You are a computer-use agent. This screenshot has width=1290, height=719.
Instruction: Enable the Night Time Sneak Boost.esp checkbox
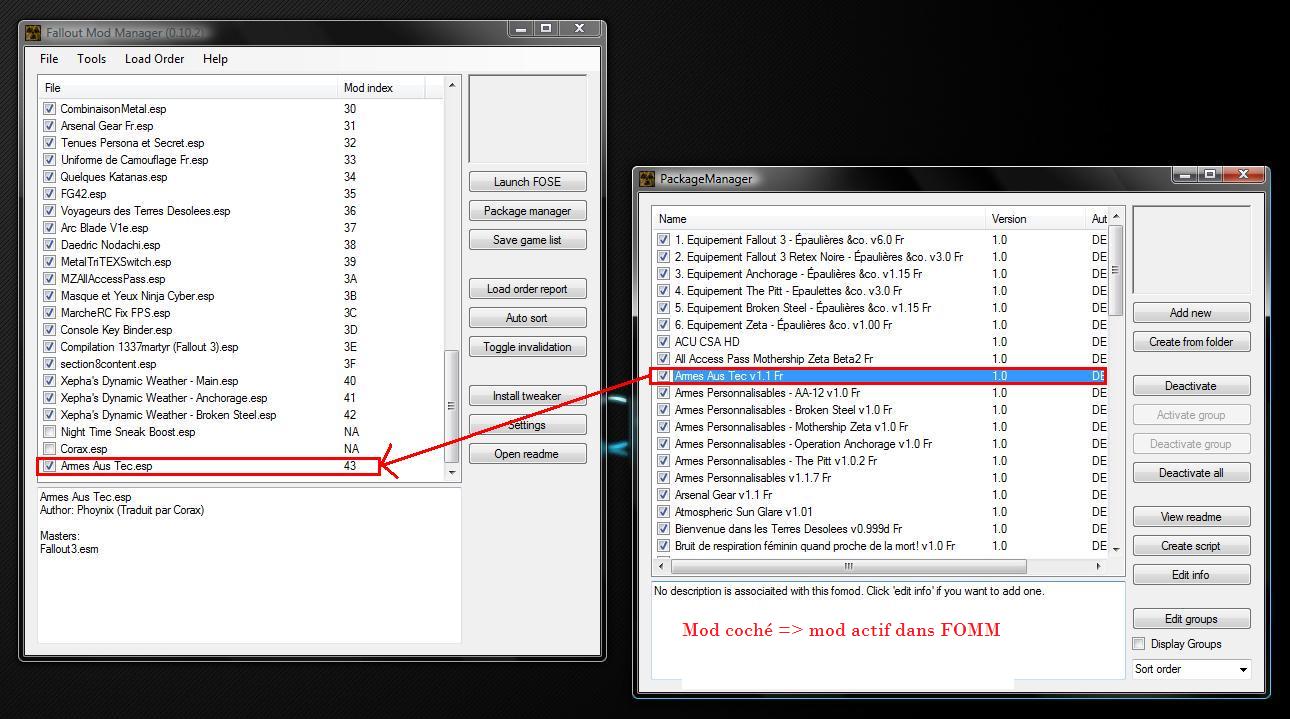tap(49, 432)
